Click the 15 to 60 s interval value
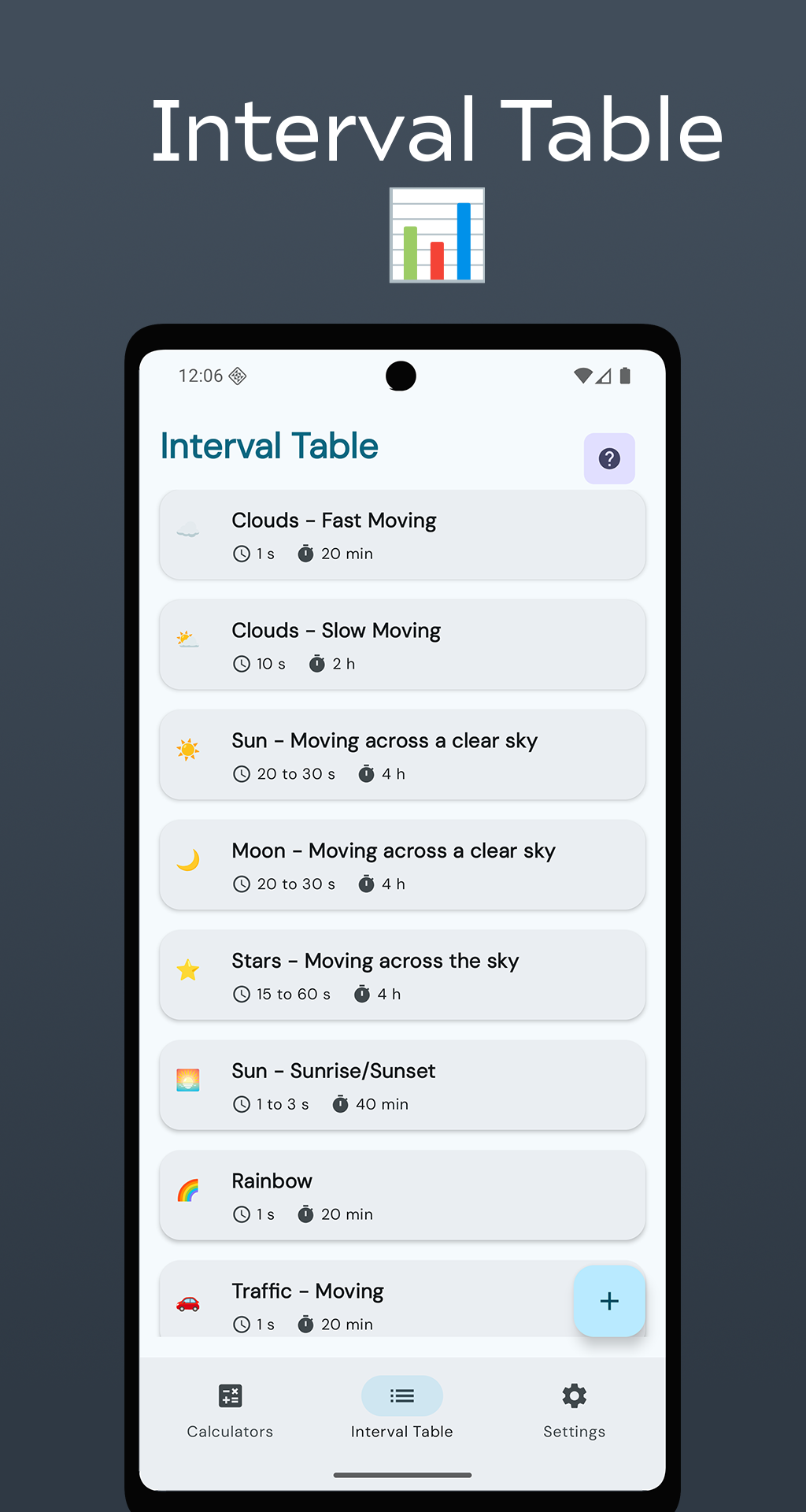 [294, 995]
